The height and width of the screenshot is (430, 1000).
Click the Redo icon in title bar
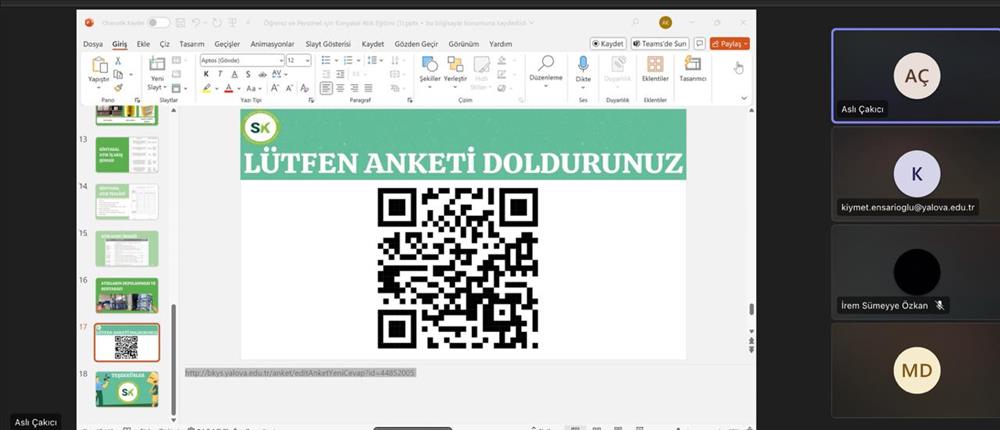(x=217, y=22)
